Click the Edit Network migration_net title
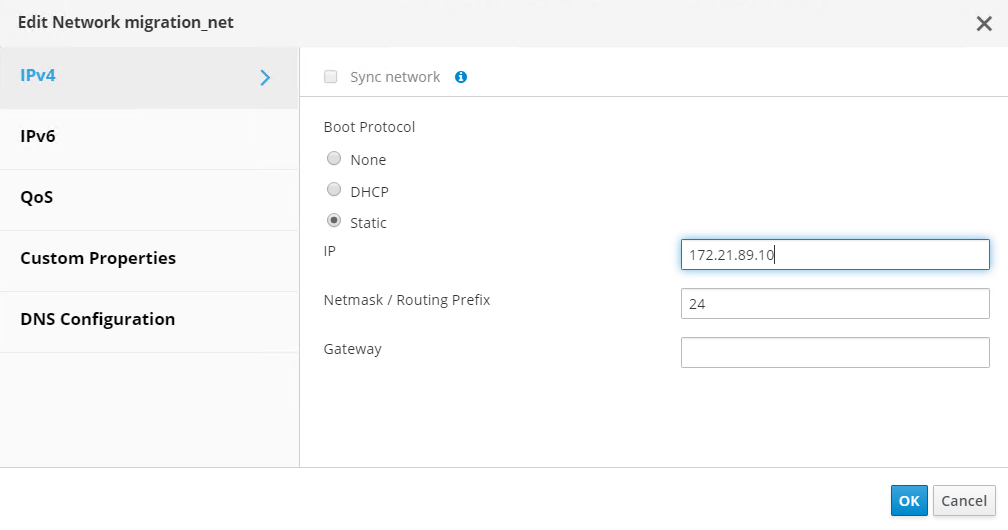 126,22
